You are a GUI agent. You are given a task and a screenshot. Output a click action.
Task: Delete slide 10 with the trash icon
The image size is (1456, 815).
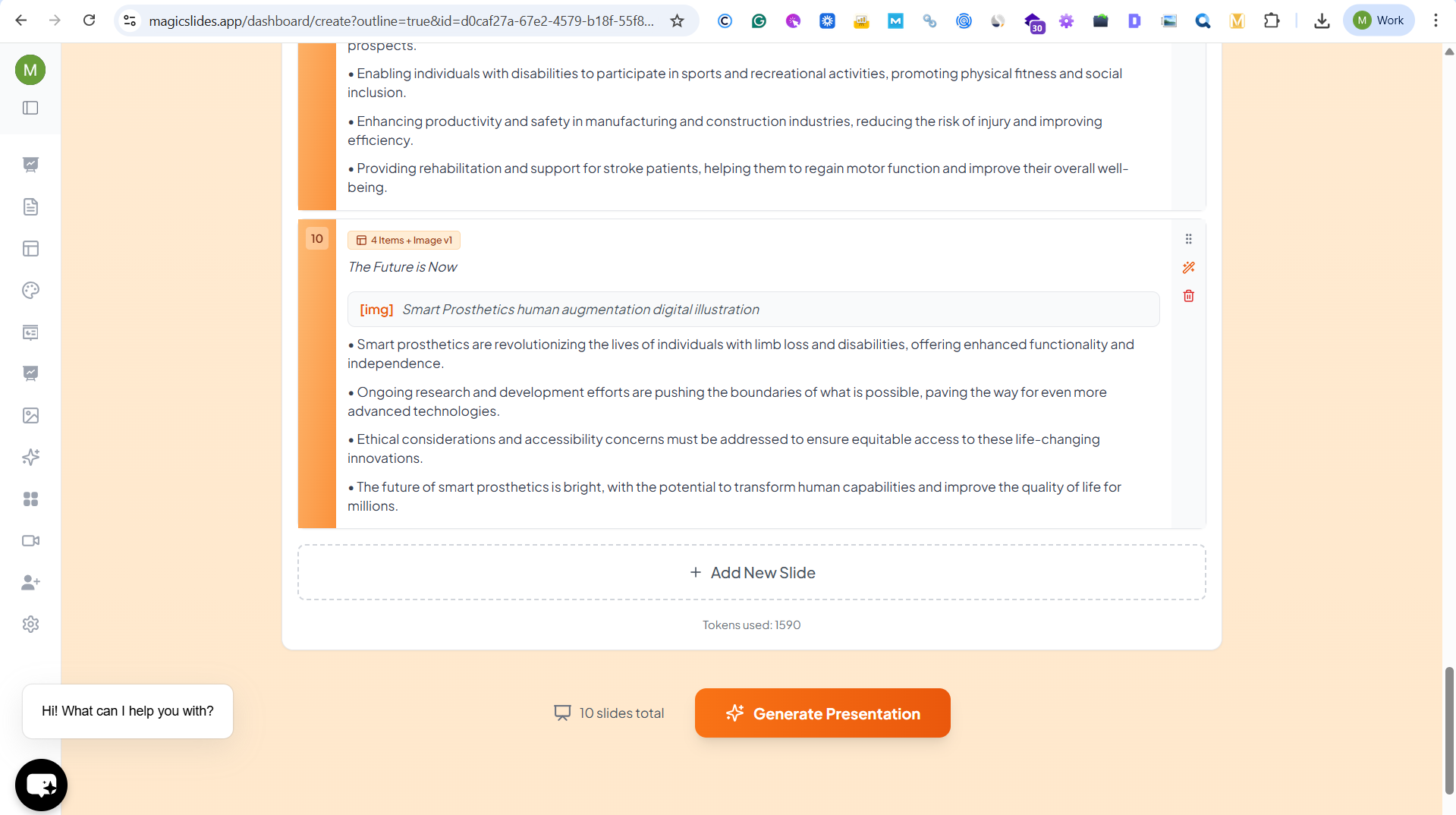coord(1188,296)
